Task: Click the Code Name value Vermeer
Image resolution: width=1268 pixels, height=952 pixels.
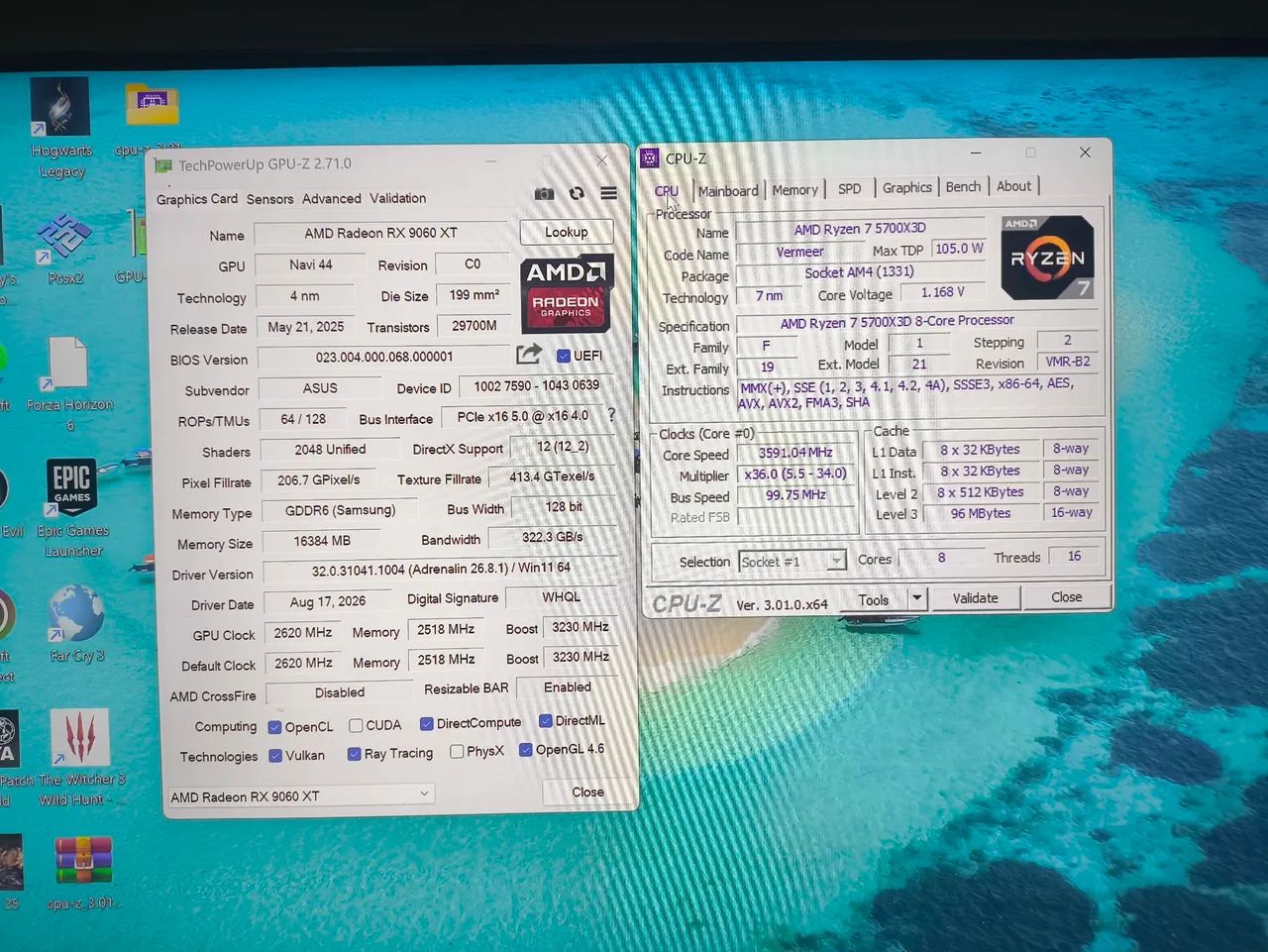Action: pos(799,252)
